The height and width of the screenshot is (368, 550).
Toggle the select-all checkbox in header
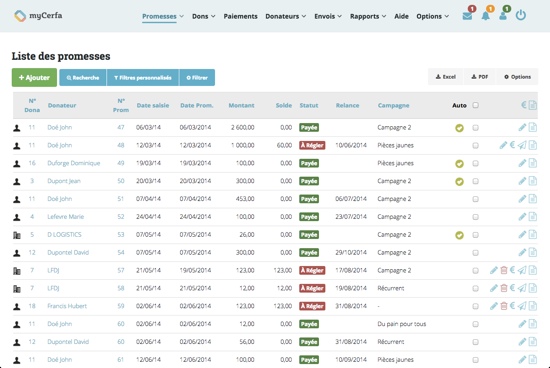[475, 105]
